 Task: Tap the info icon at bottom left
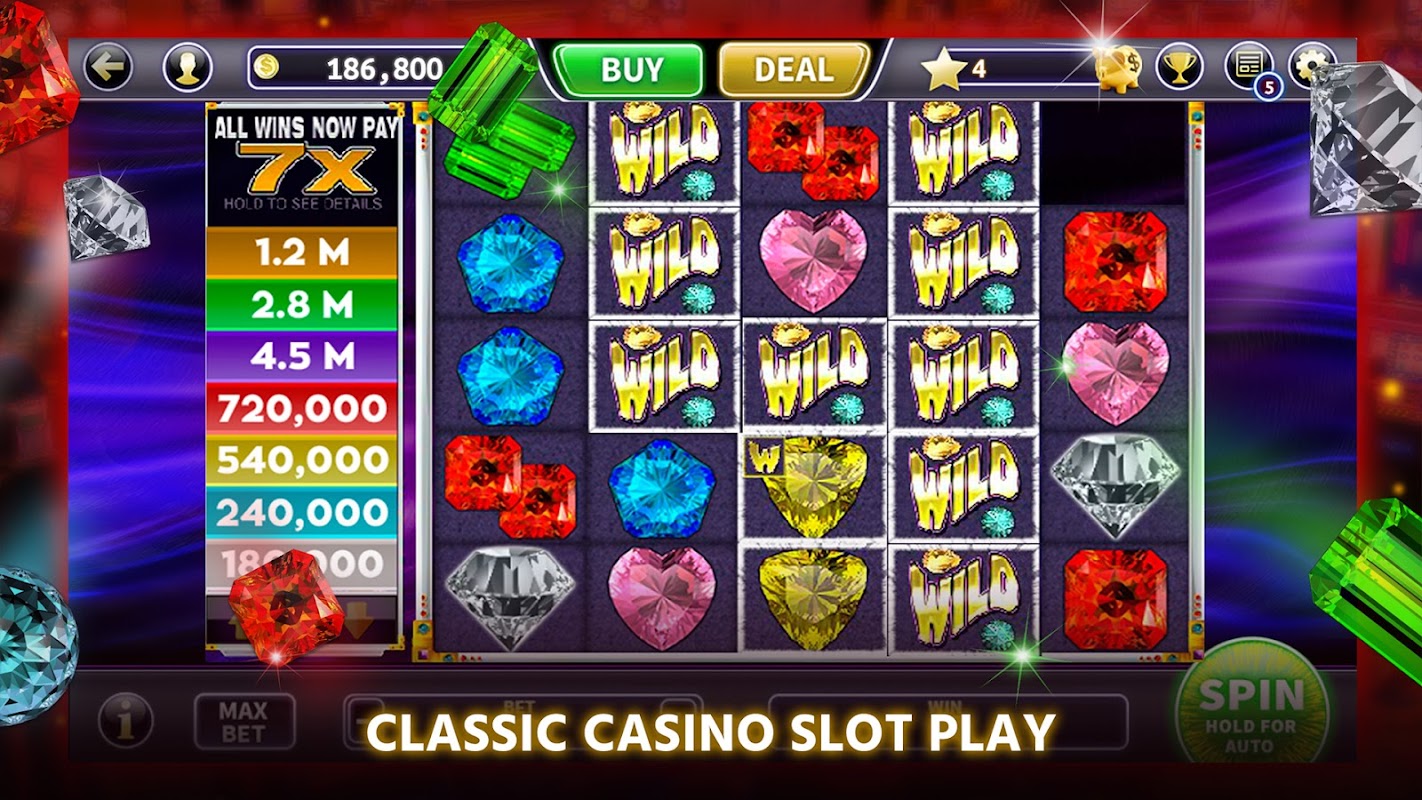(126, 720)
